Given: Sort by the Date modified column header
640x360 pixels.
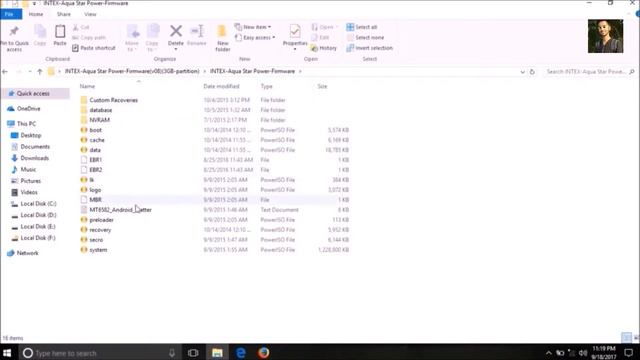Looking at the screenshot, I should 221,87.
